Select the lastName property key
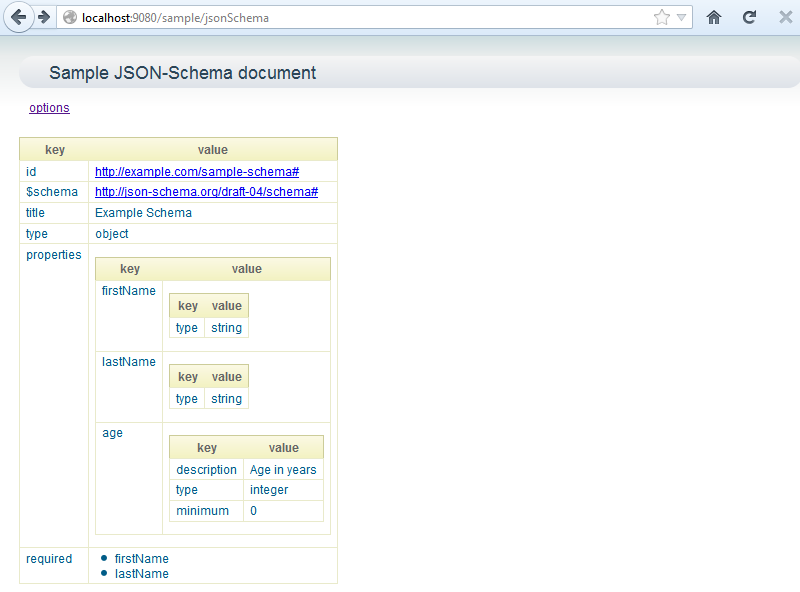Image resolution: width=800 pixels, height=592 pixels. tap(129, 362)
